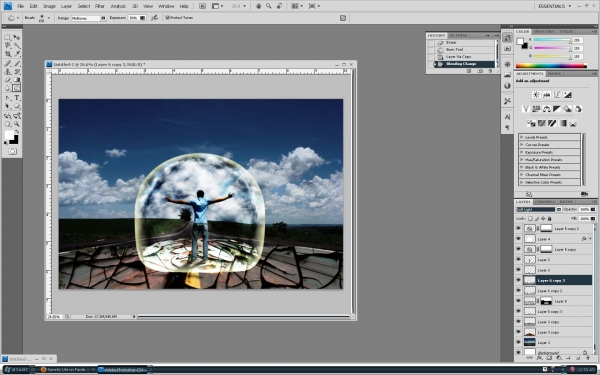Open the layer Opacity slider dropdown
Viewport: 600px width, 375px height.
coord(593,210)
